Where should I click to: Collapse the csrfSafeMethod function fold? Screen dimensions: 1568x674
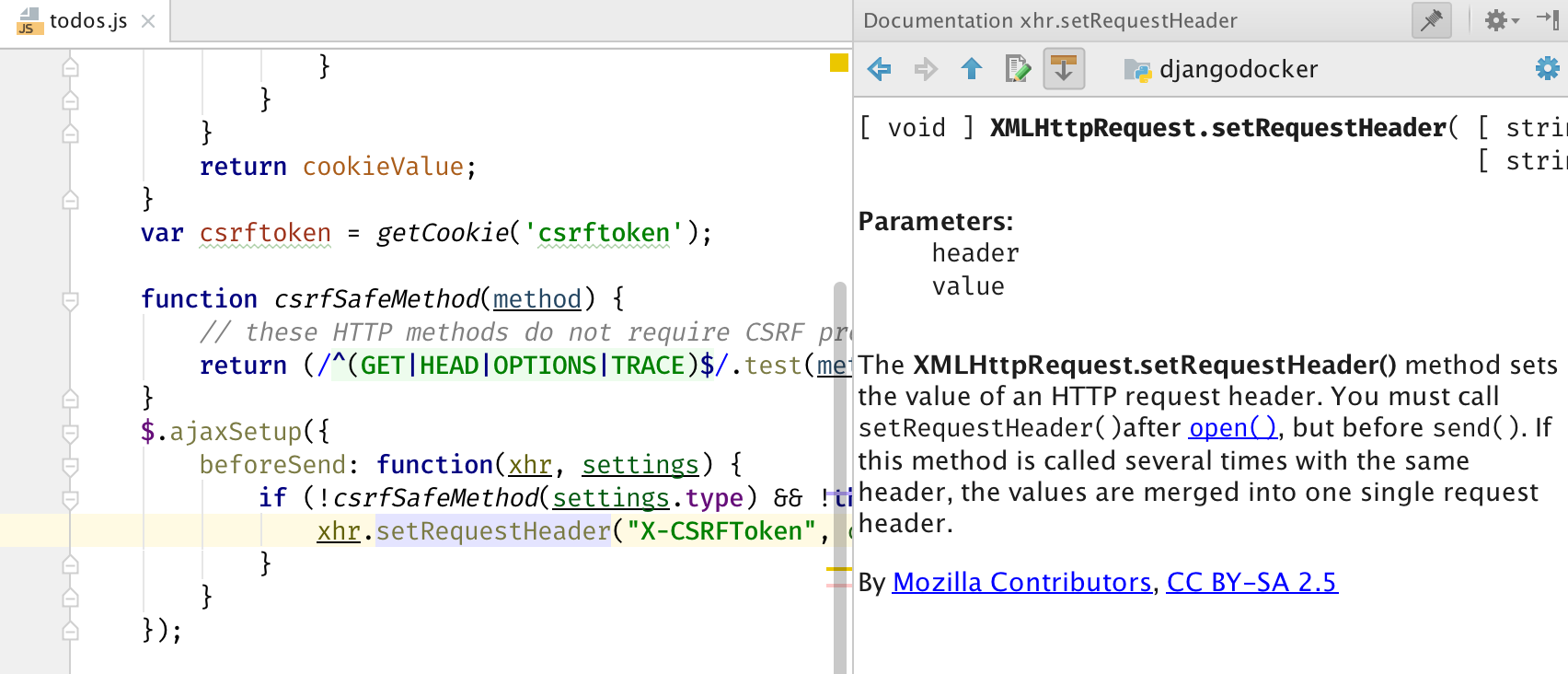pyautogui.click(x=70, y=300)
